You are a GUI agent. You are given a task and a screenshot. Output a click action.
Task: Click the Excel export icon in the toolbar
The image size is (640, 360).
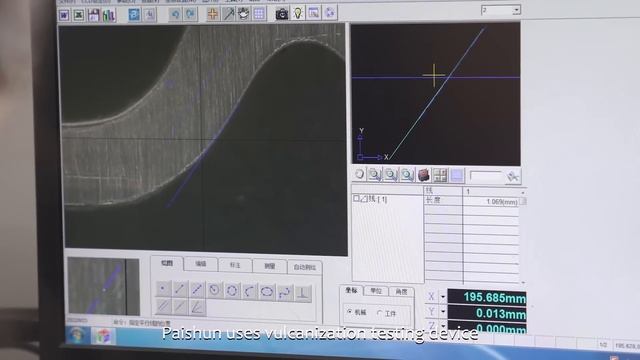[79, 15]
